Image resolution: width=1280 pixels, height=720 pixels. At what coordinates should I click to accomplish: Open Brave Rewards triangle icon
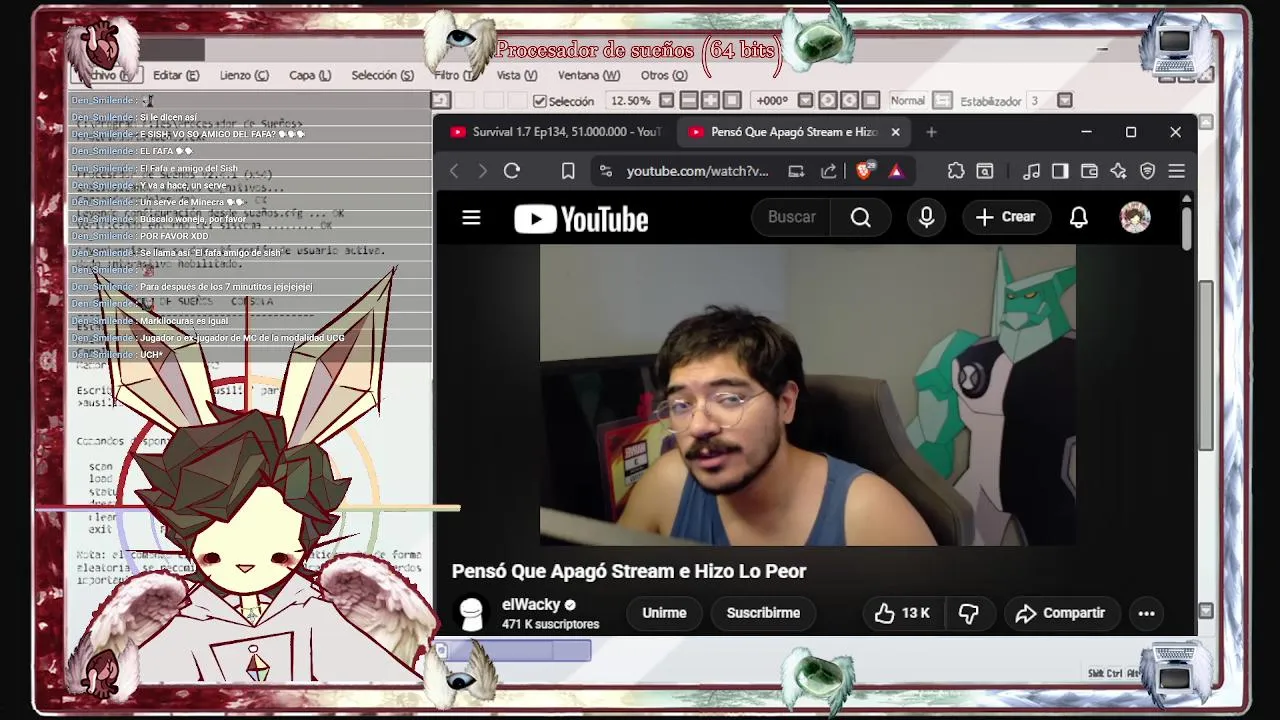[x=895, y=171]
